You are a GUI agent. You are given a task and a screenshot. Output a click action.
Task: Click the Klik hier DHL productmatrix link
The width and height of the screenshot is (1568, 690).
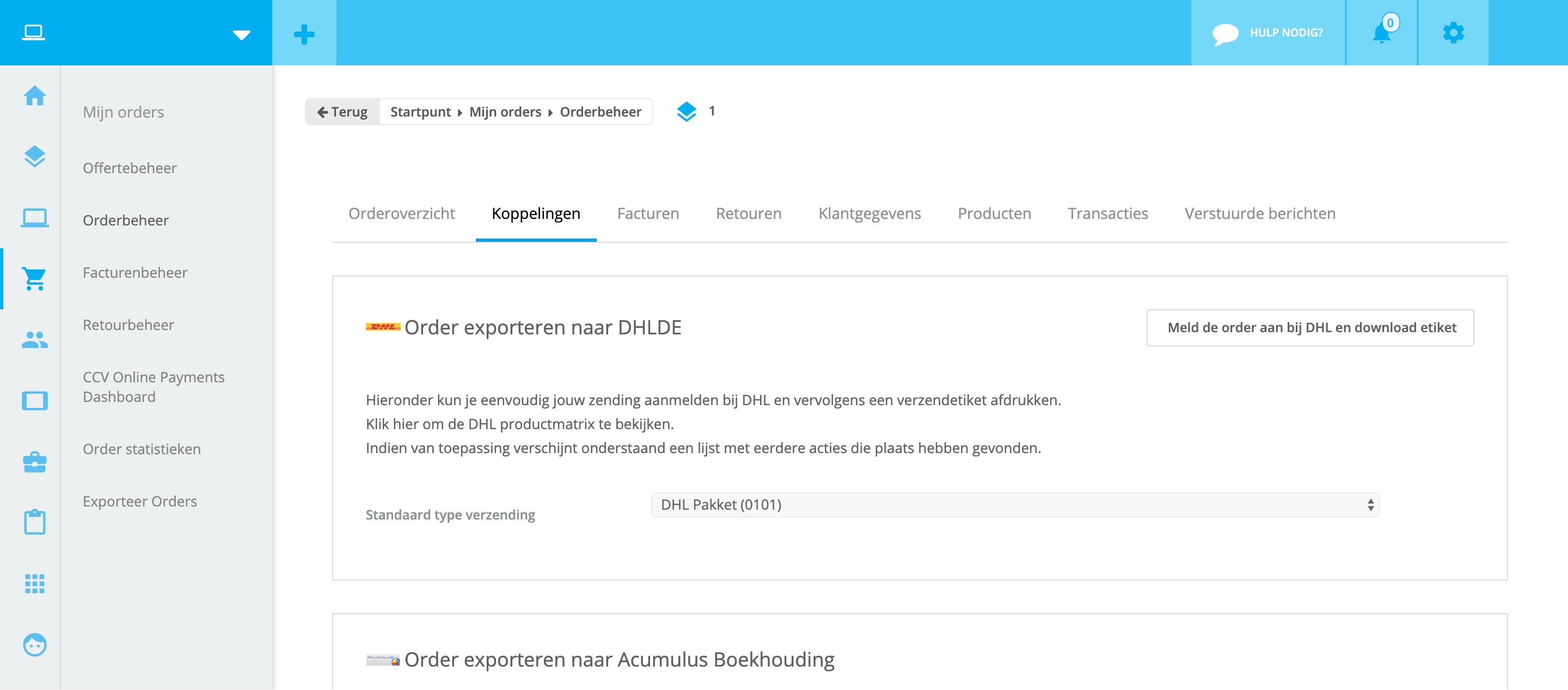pyautogui.click(x=519, y=424)
